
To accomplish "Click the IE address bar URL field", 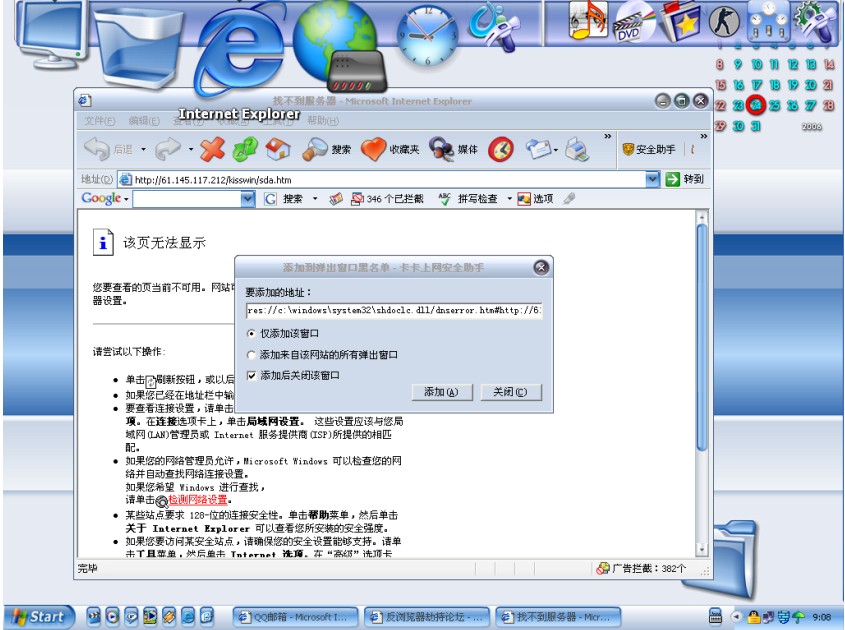I will coord(383,179).
